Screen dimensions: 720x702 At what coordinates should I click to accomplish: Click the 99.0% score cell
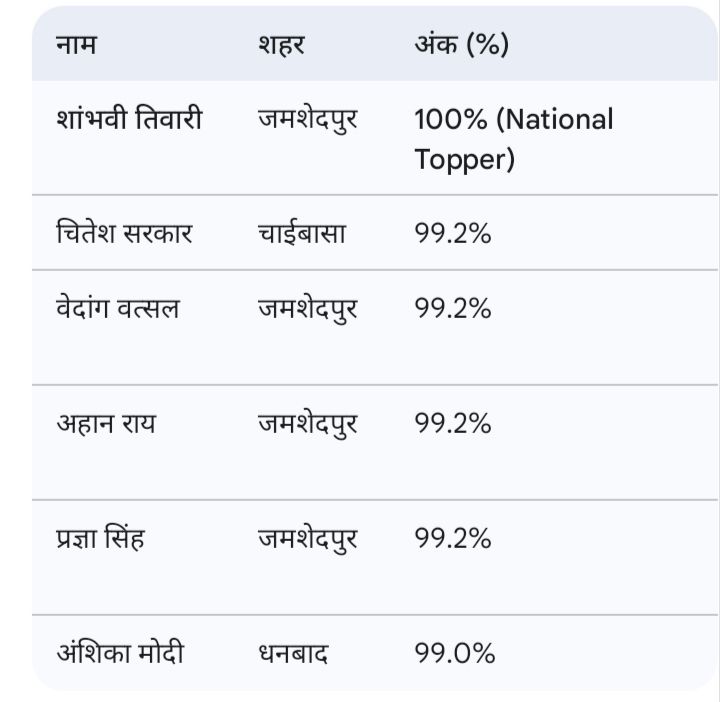455,654
